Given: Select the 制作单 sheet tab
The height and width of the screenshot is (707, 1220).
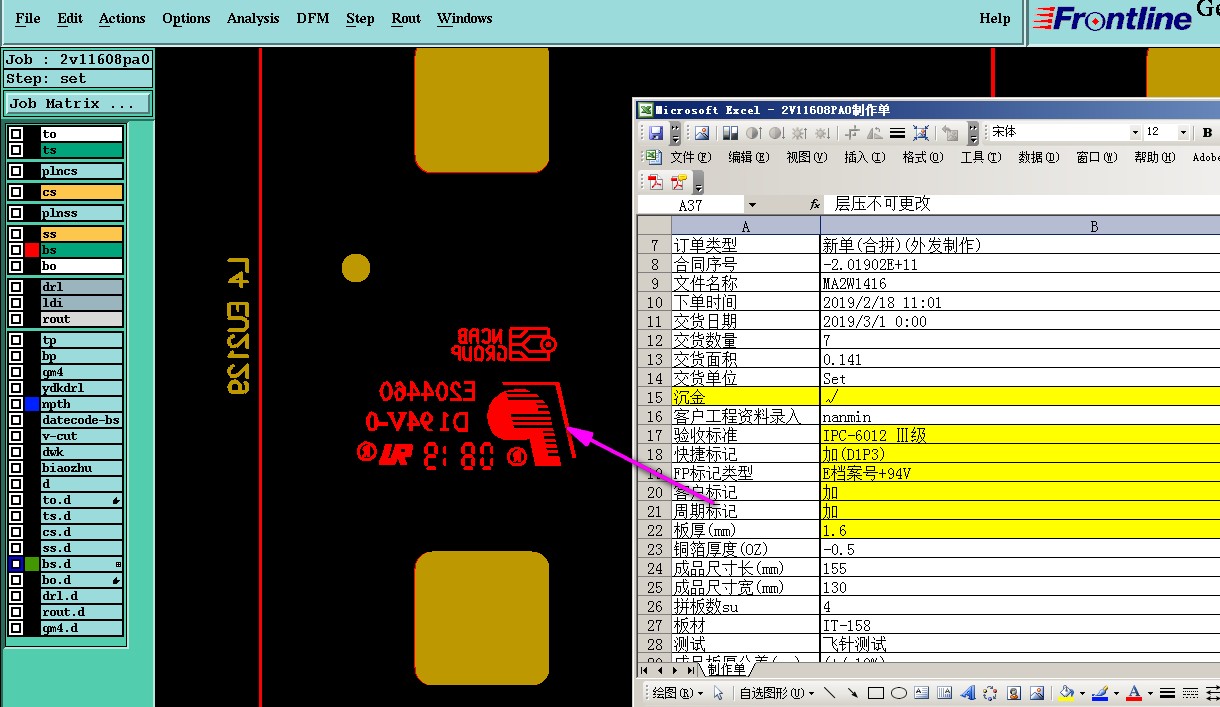Looking at the screenshot, I should click(x=726, y=670).
